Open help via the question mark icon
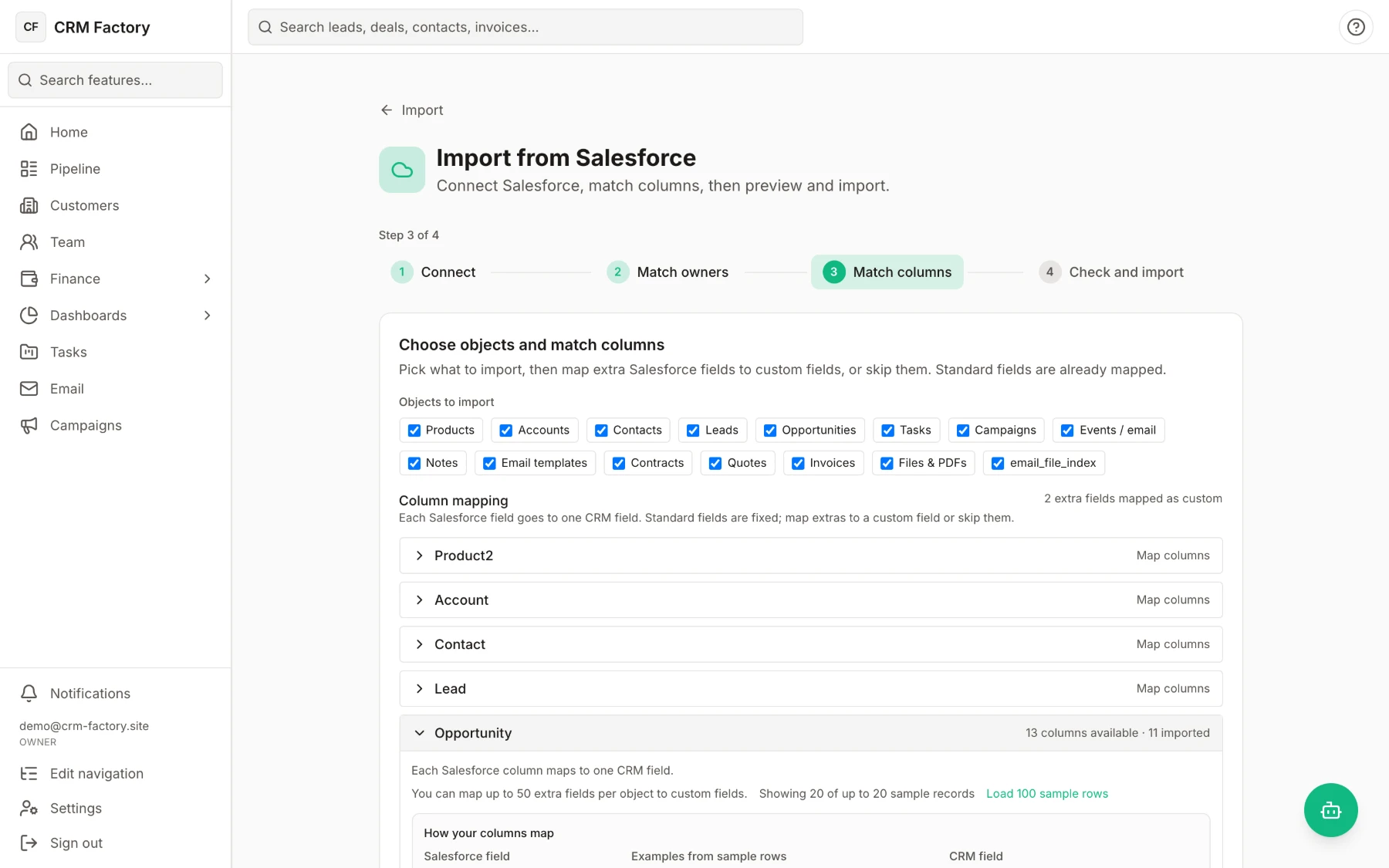This screenshot has height=868, width=1389. (1356, 27)
